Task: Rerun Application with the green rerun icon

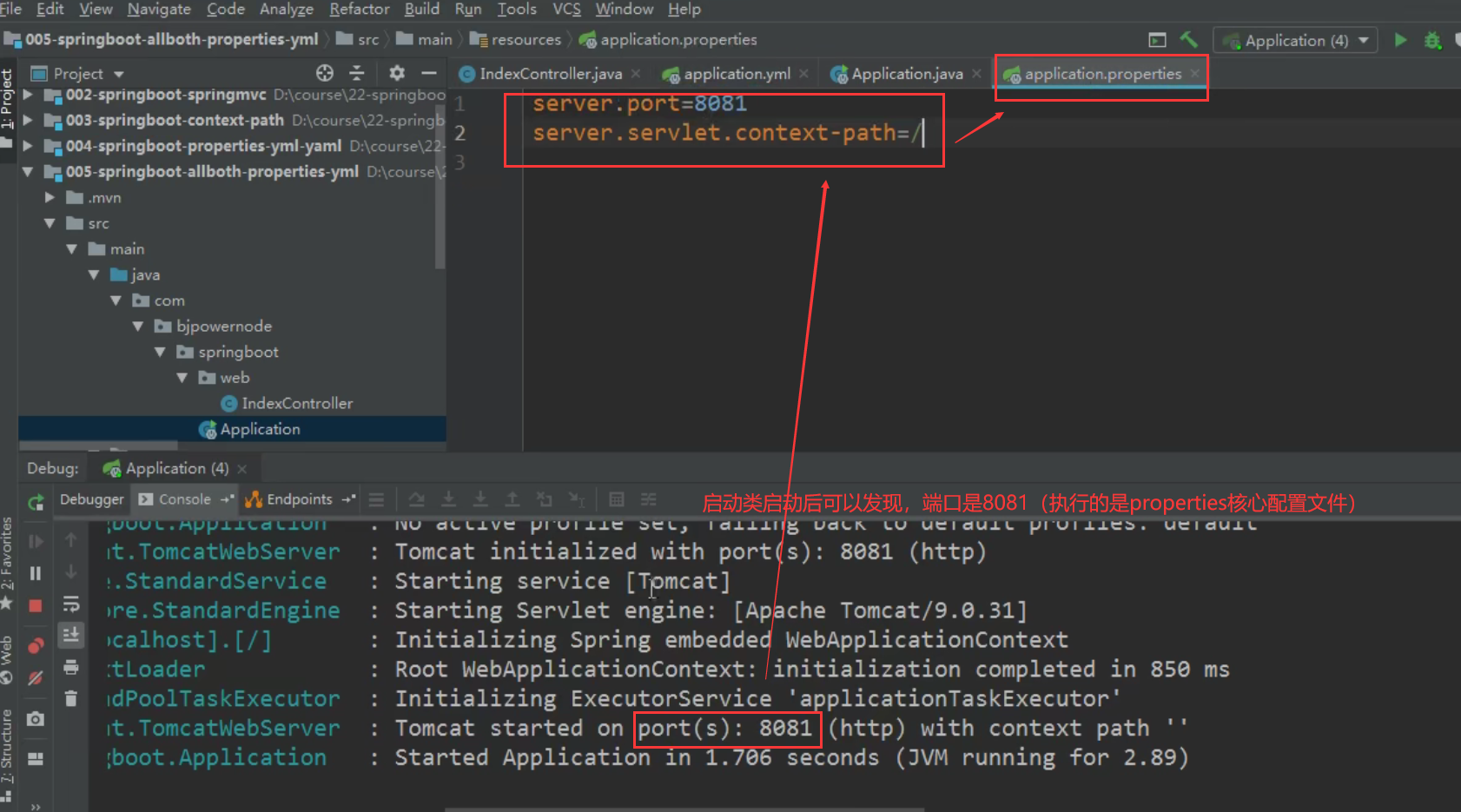Action: tap(36, 502)
